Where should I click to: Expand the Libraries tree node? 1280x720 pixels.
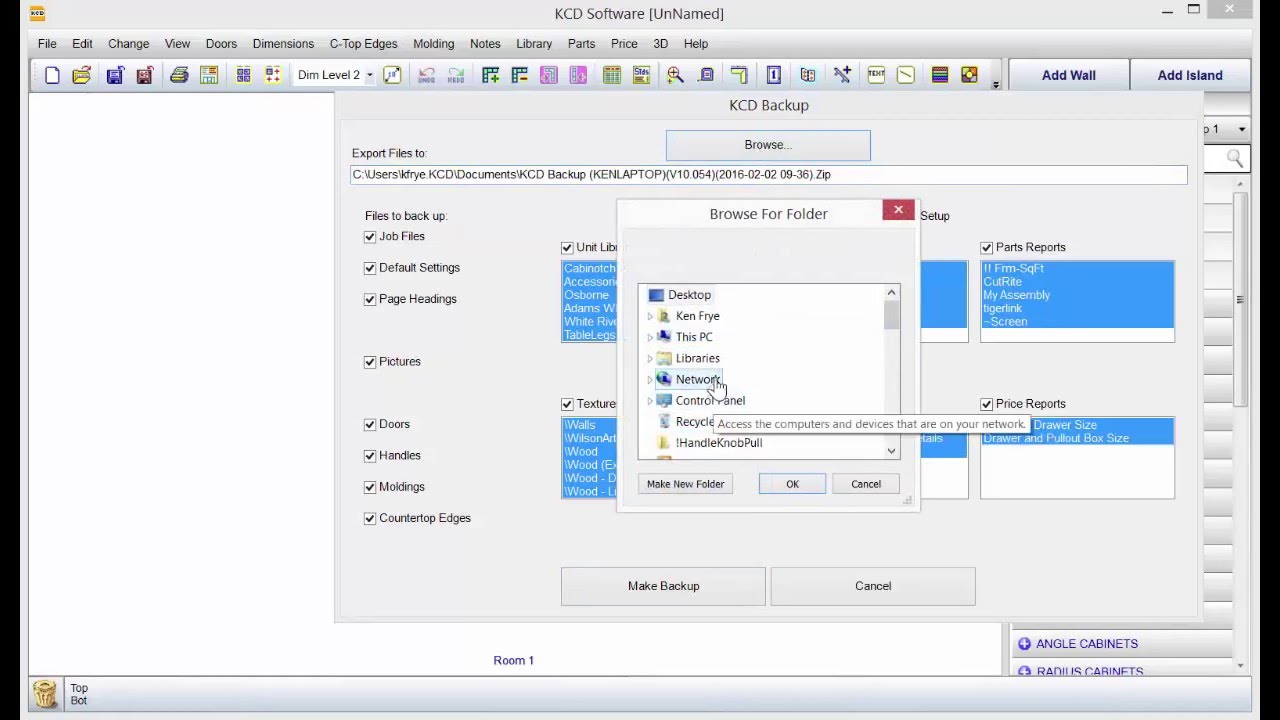coord(650,358)
